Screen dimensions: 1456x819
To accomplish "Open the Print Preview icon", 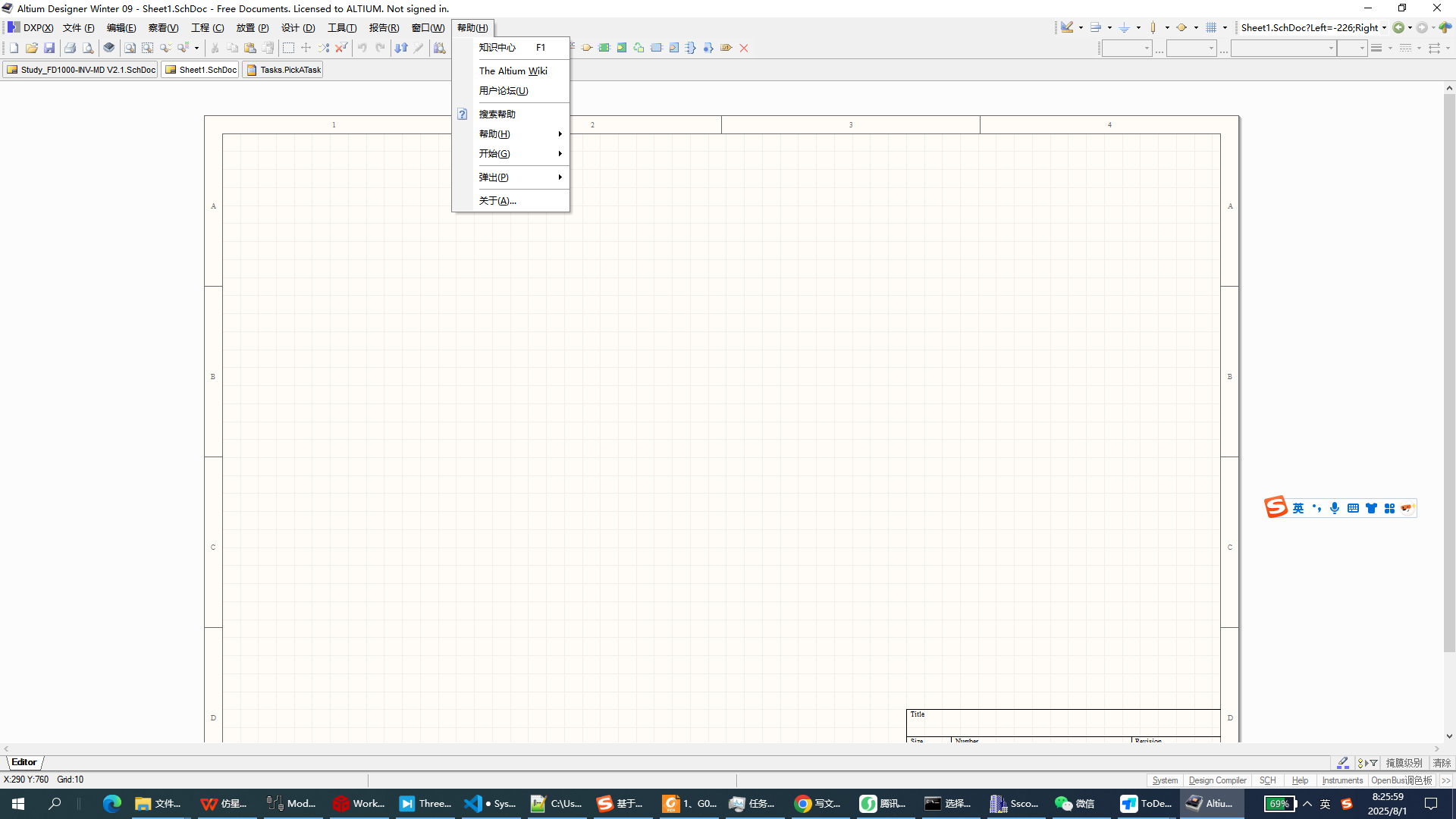I will (88, 48).
